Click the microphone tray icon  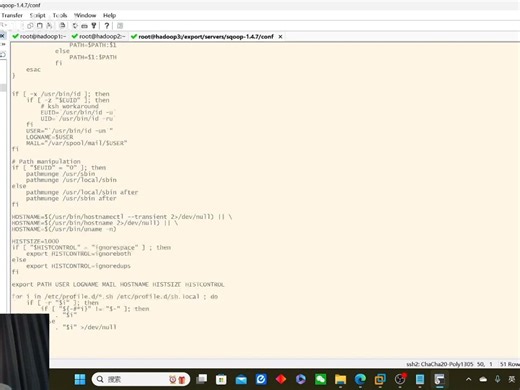tap(497, 379)
